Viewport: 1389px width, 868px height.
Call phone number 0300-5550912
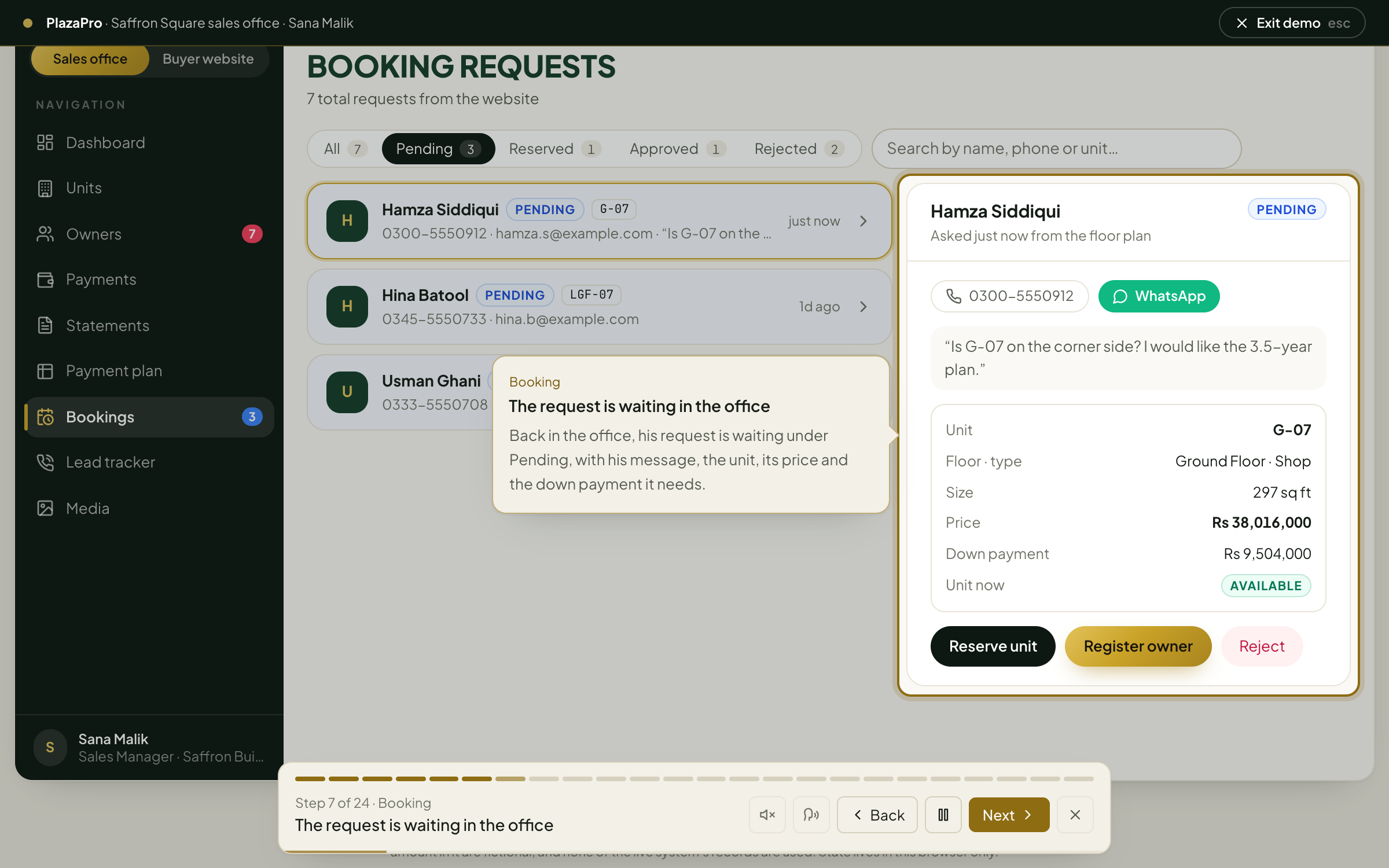[x=1009, y=296]
